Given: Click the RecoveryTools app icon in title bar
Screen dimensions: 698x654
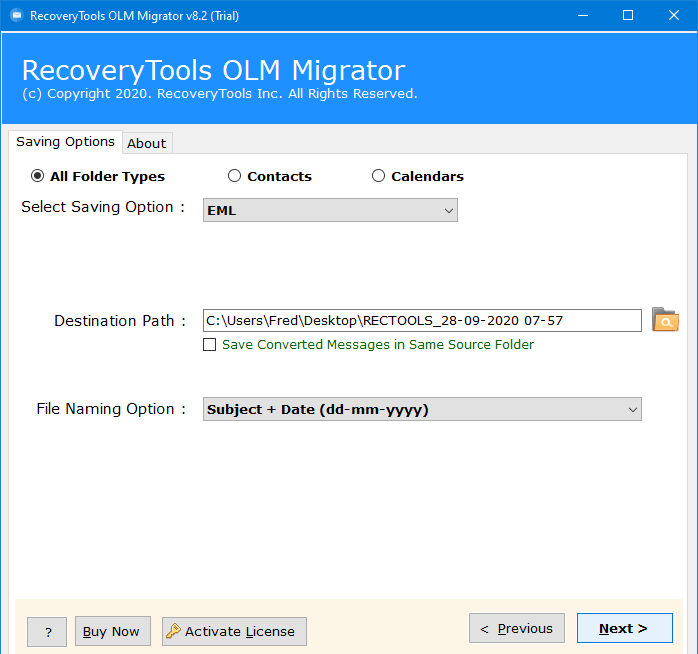Looking at the screenshot, I should [16, 16].
